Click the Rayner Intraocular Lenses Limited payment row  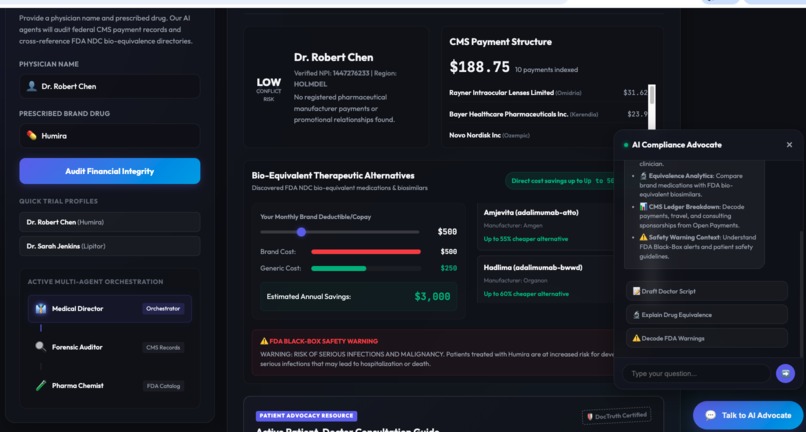[548, 93]
